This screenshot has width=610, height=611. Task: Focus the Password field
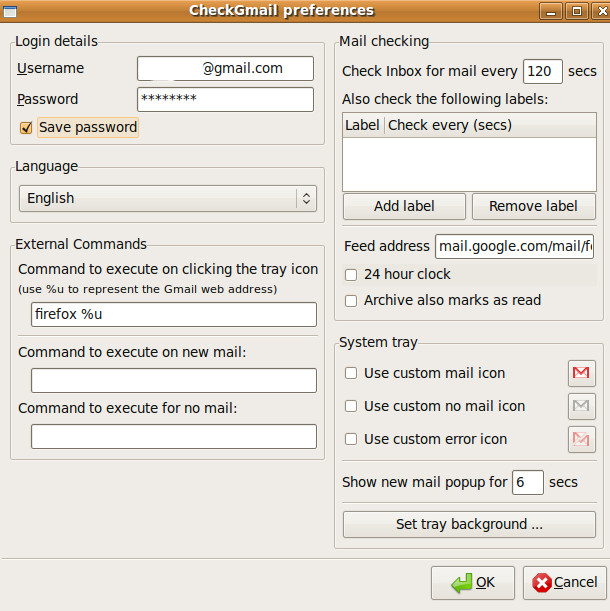point(225,99)
